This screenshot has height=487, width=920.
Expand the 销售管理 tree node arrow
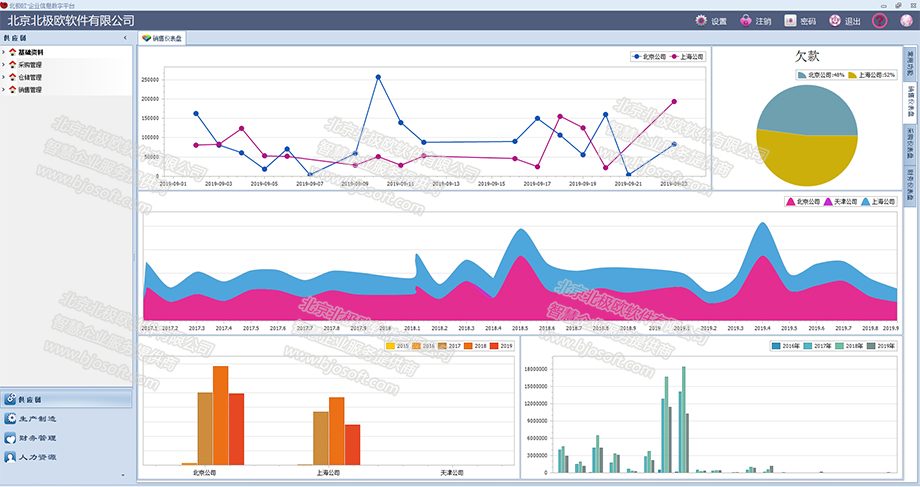point(4,90)
